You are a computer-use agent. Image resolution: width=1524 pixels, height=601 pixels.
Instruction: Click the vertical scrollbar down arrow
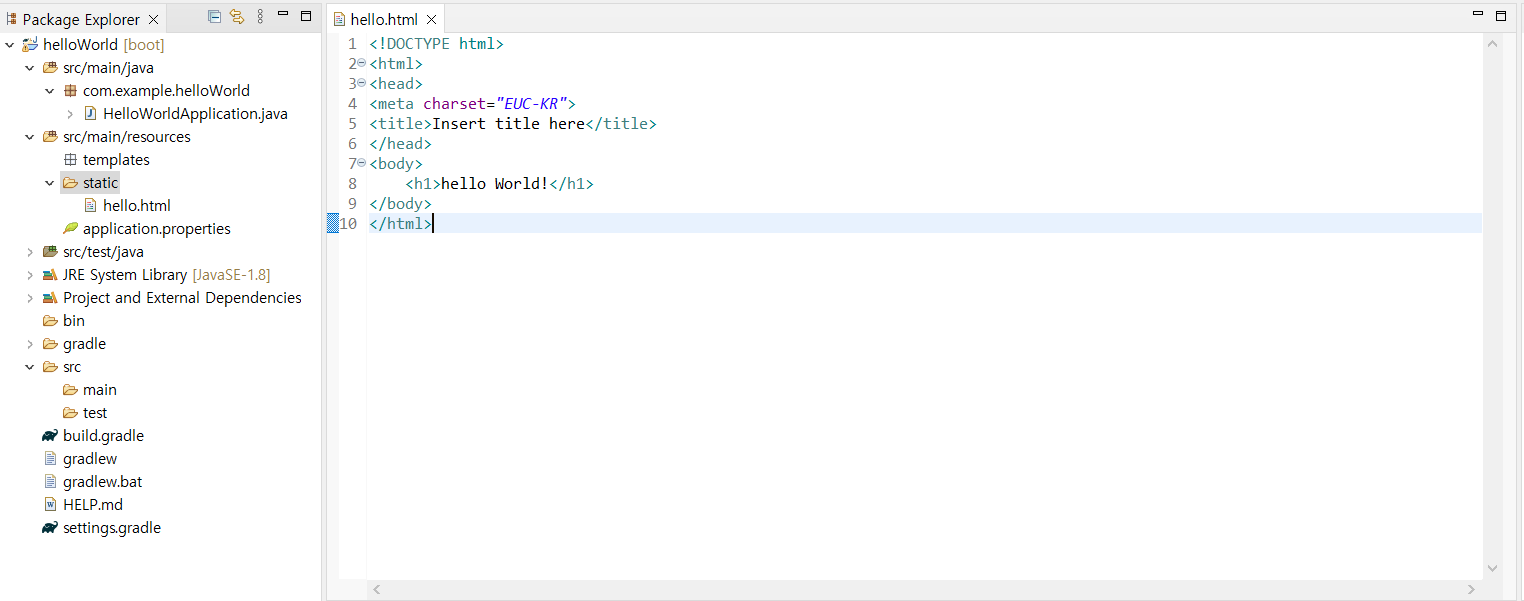(1493, 568)
